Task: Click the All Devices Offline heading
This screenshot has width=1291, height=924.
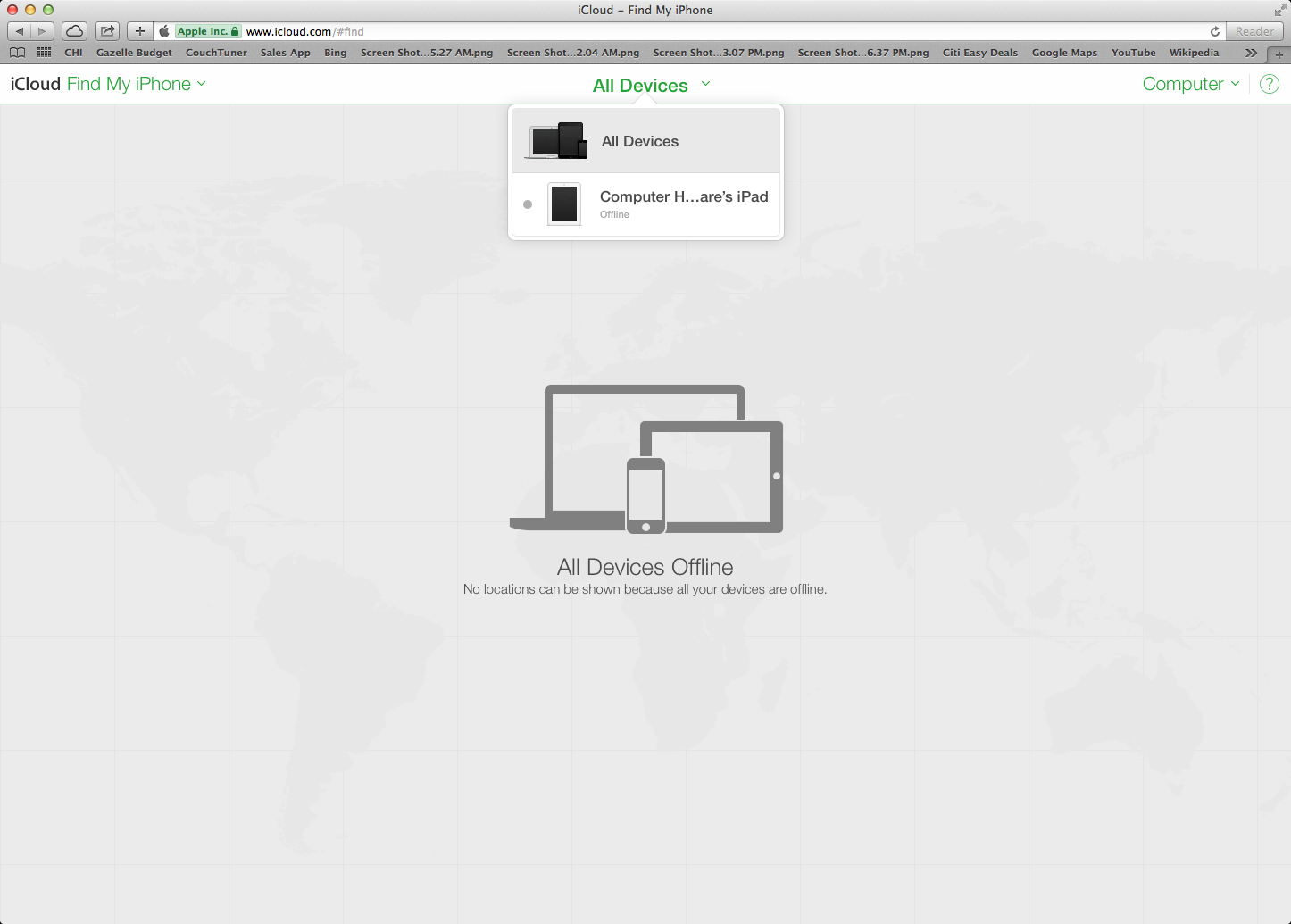Action: [645, 567]
